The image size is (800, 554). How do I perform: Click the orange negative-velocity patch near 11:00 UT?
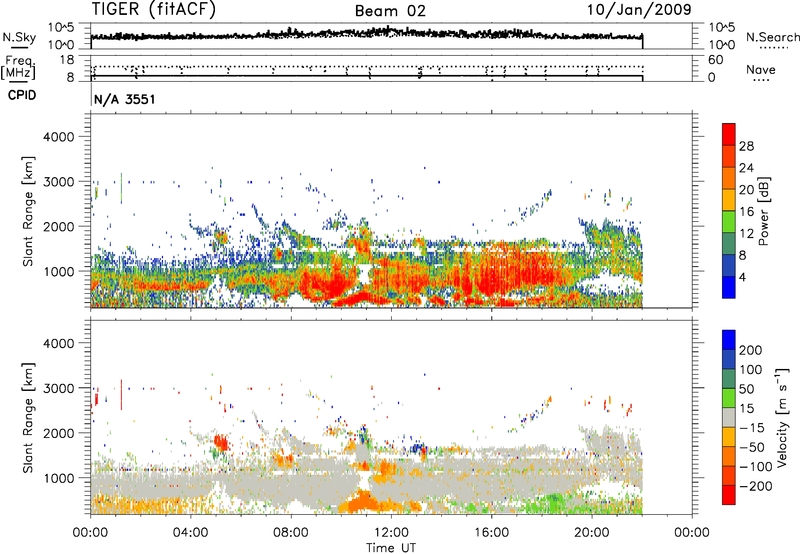click(363, 502)
